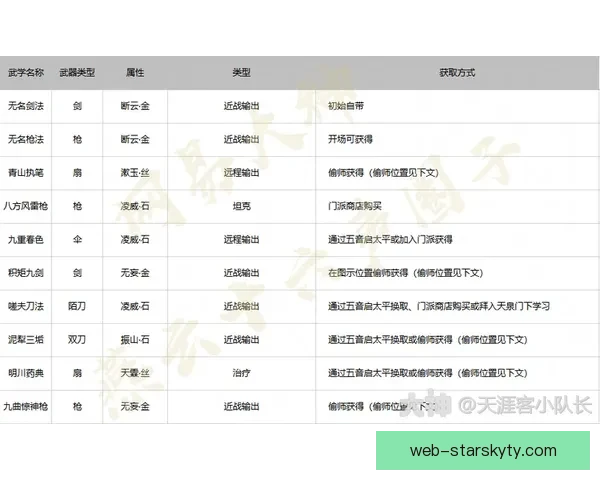Viewport: 600px width, 480px height.
Task: Click weapon type 陌刀 in 嗟夫刀法 row
Action: pos(77,306)
